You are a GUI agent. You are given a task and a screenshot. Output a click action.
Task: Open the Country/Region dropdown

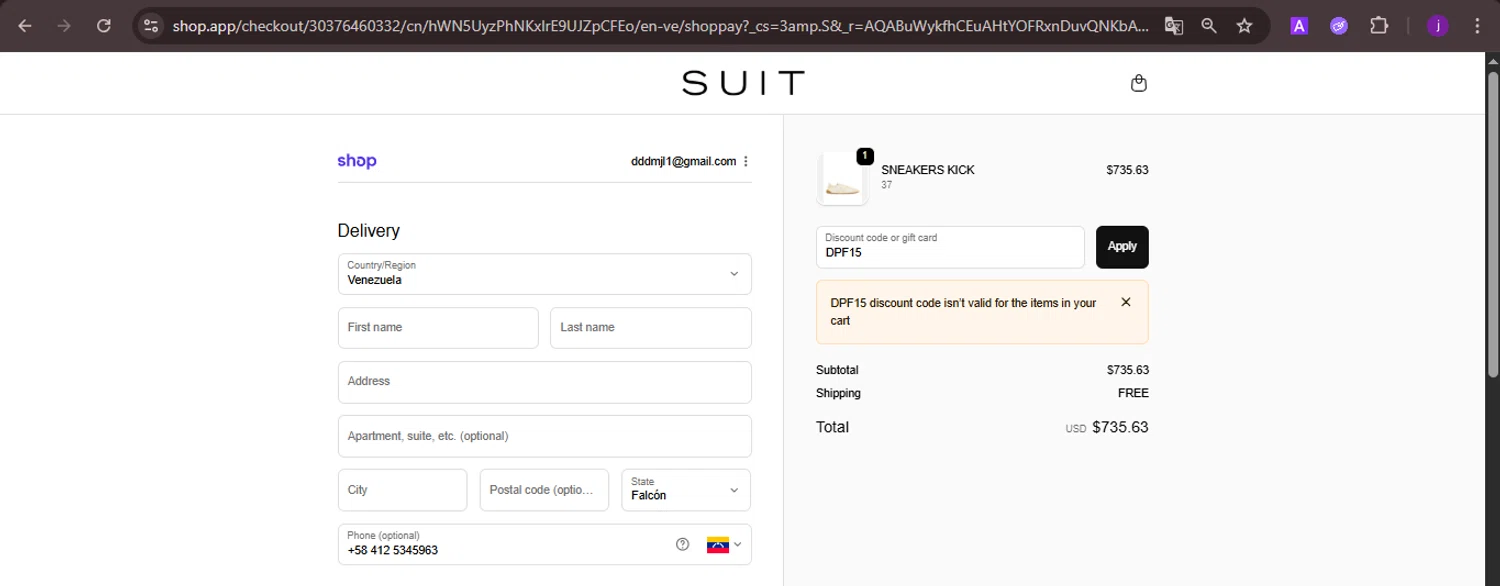coord(545,274)
